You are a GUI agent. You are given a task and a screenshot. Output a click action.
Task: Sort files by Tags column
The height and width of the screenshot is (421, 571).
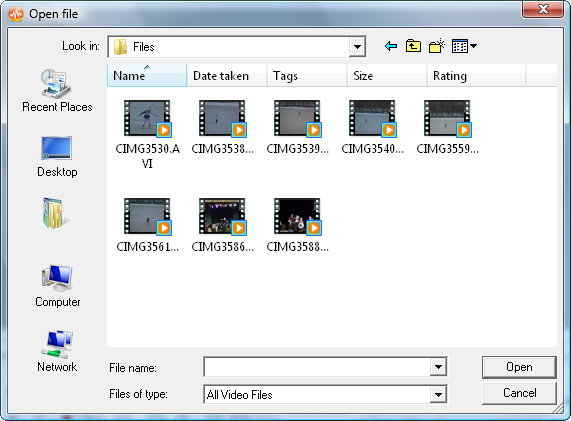[x=307, y=75]
